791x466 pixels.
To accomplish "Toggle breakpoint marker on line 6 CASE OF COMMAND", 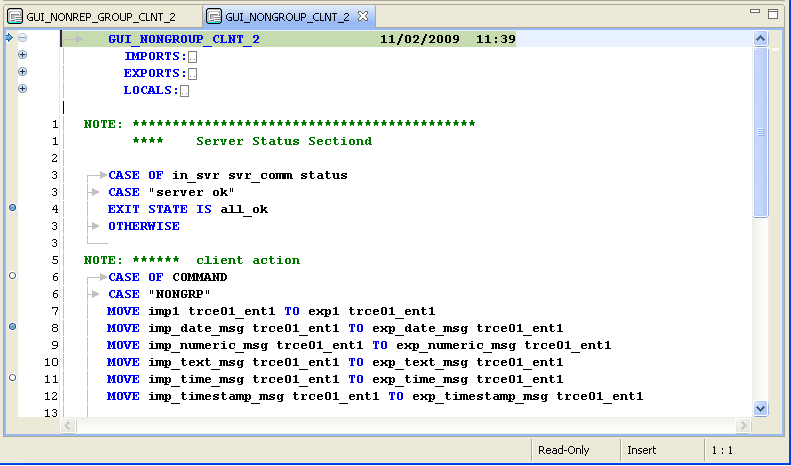I will (x=13, y=275).
